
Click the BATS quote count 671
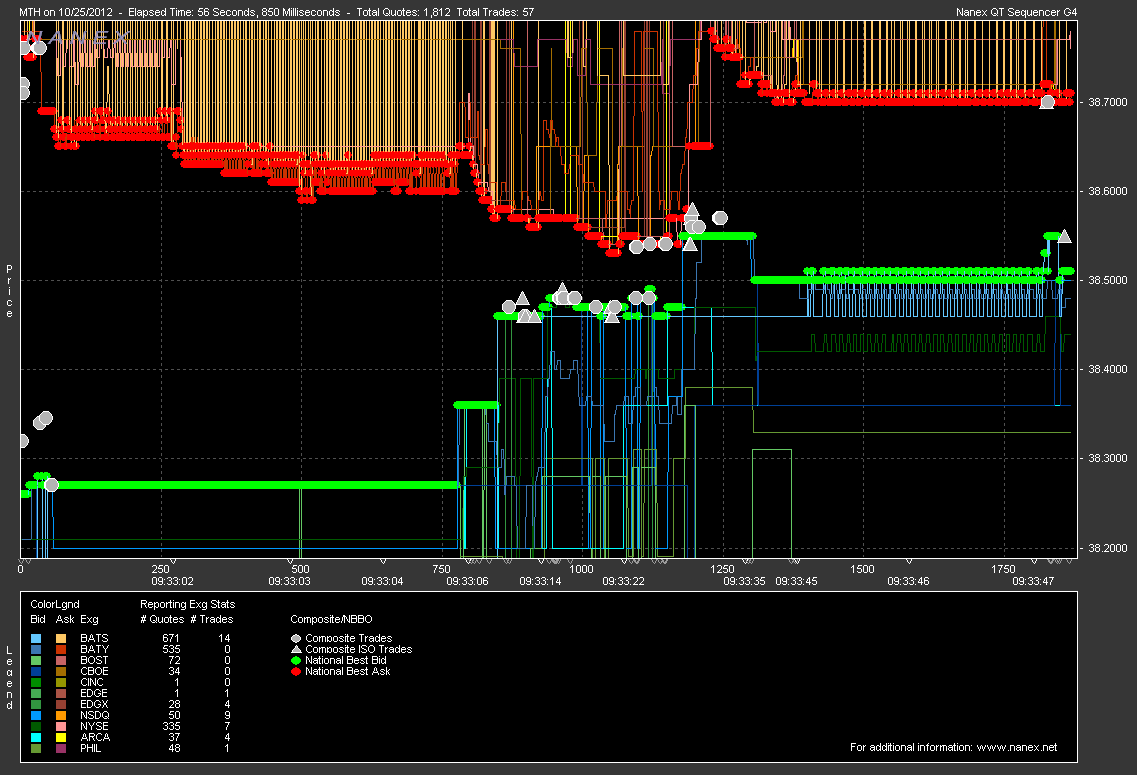170,639
